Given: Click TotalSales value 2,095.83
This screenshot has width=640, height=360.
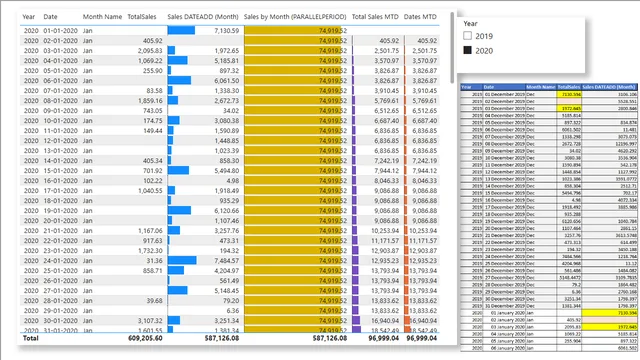Looking at the screenshot, I should 150,51.
